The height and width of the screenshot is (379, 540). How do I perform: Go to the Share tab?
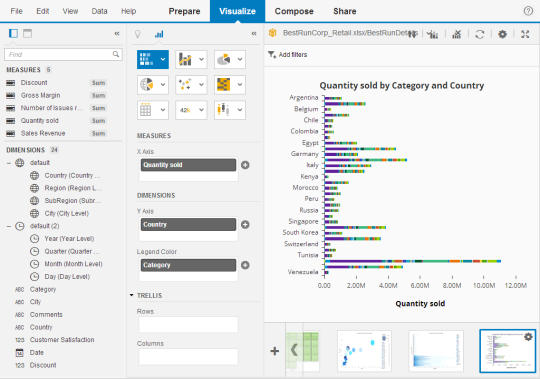pyautogui.click(x=345, y=11)
